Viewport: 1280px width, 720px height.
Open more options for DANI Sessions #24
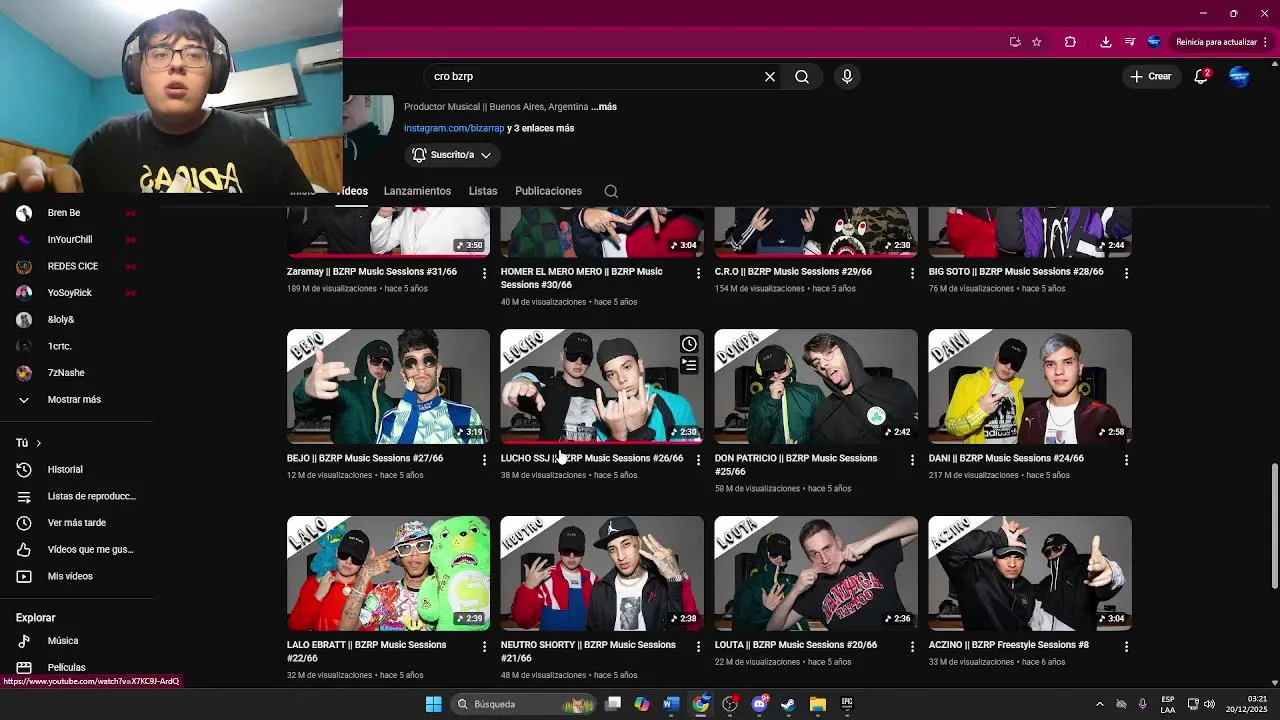(1127, 460)
